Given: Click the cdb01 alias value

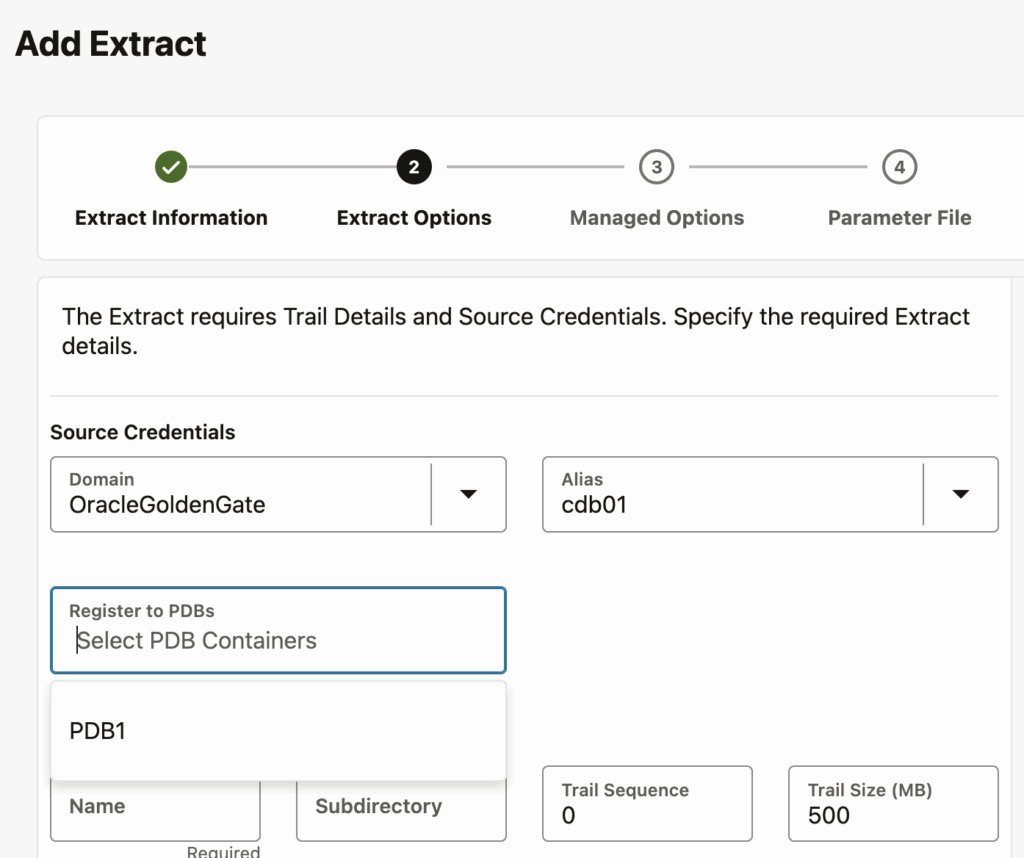Looking at the screenshot, I should click(594, 505).
